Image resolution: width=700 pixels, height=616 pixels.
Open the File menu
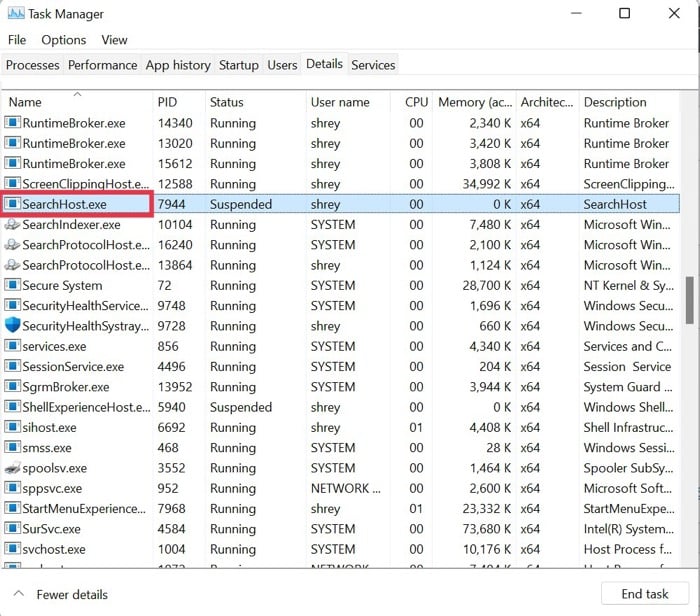(x=17, y=40)
